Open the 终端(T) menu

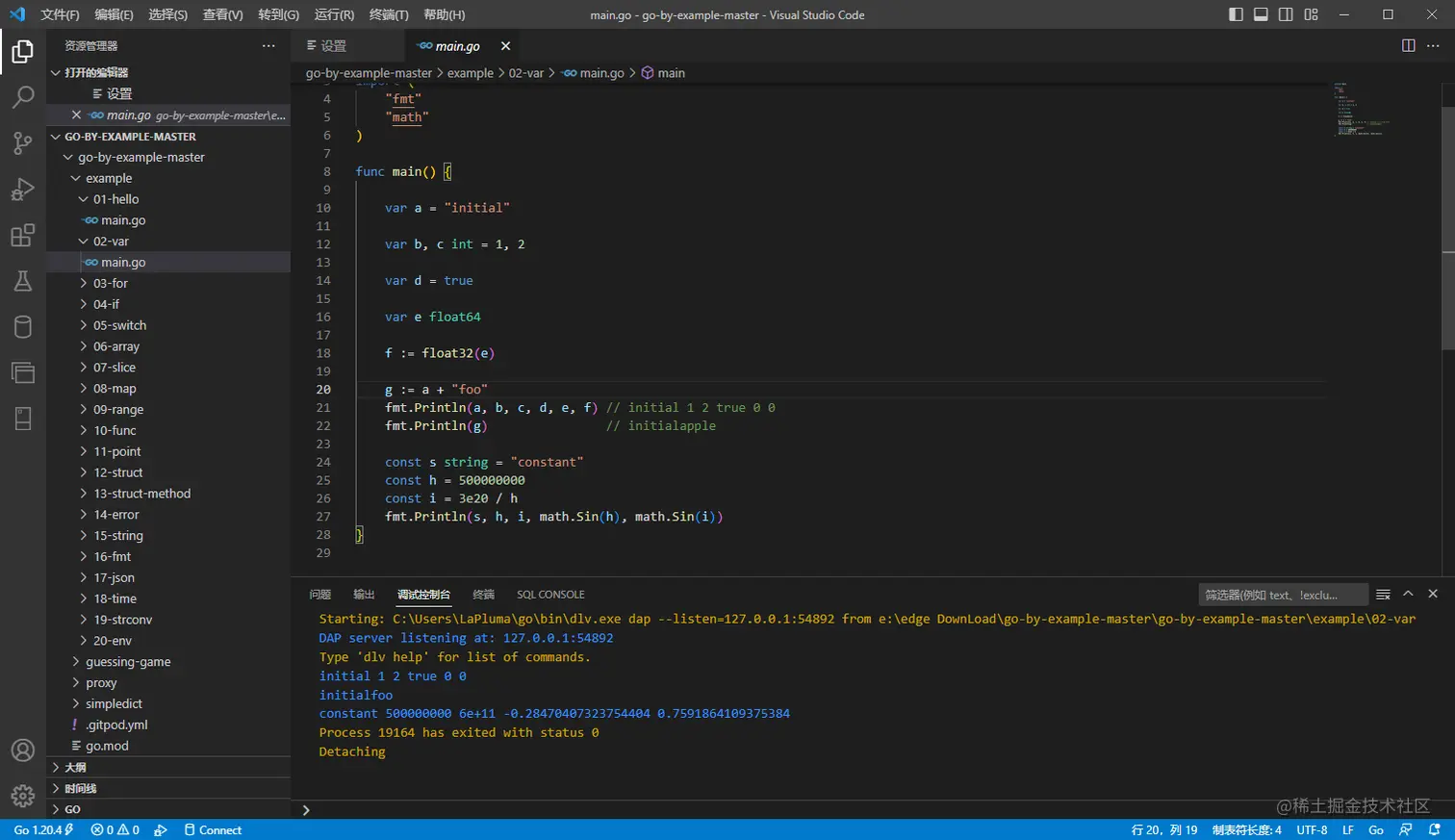pos(389,14)
